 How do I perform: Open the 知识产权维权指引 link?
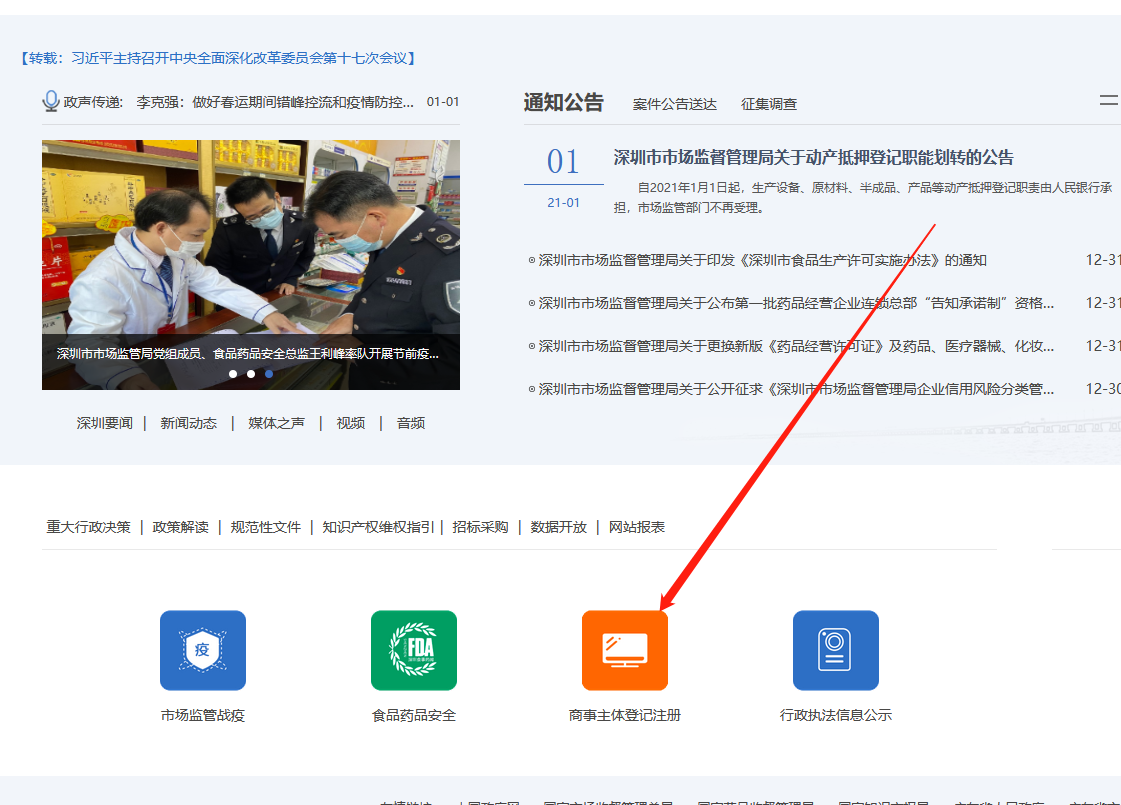pyautogui.click(x=379, y=526)
